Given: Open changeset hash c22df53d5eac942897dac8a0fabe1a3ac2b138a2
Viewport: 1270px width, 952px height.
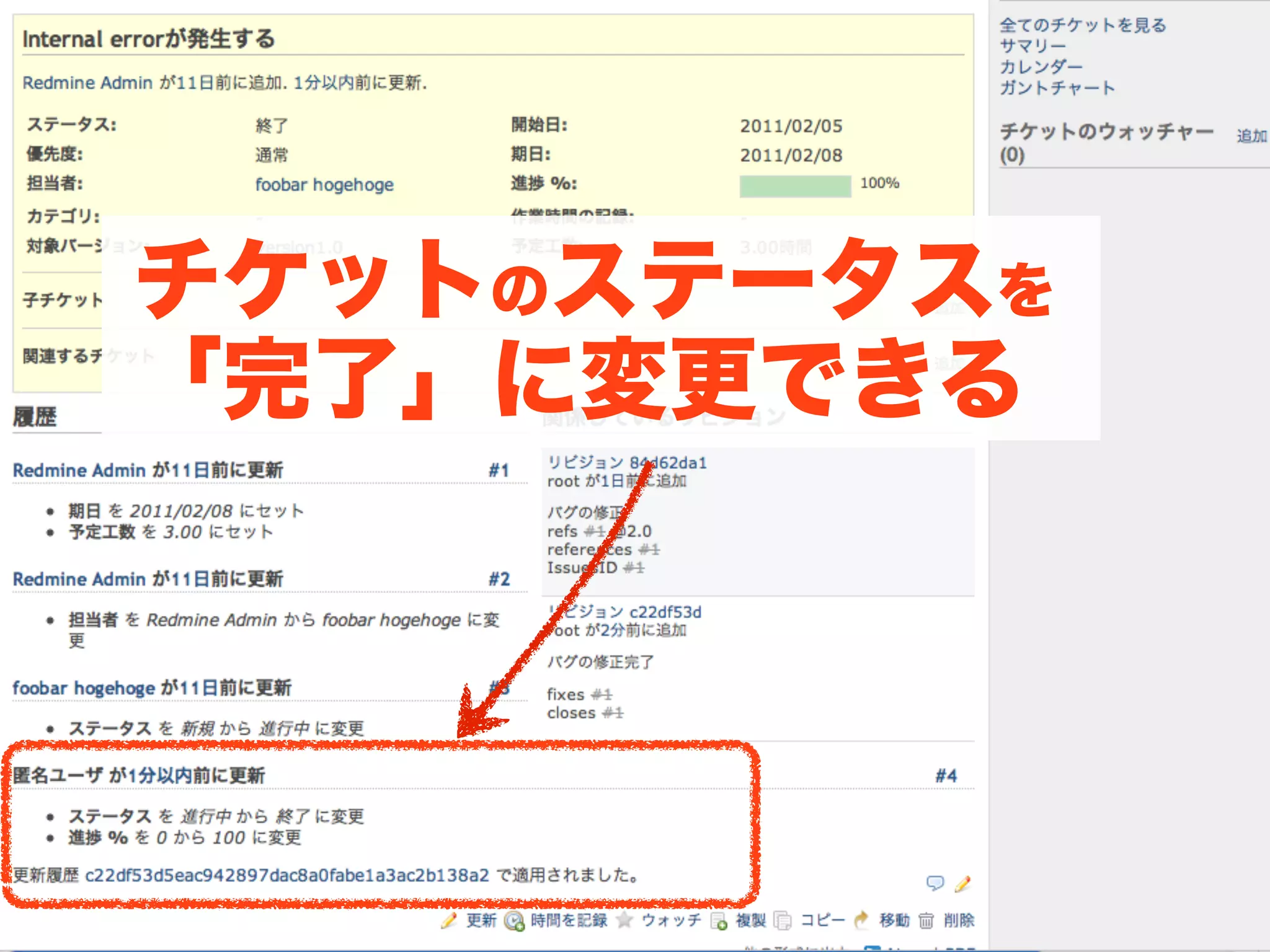Looking at the screenshot, I should (287, 875).
